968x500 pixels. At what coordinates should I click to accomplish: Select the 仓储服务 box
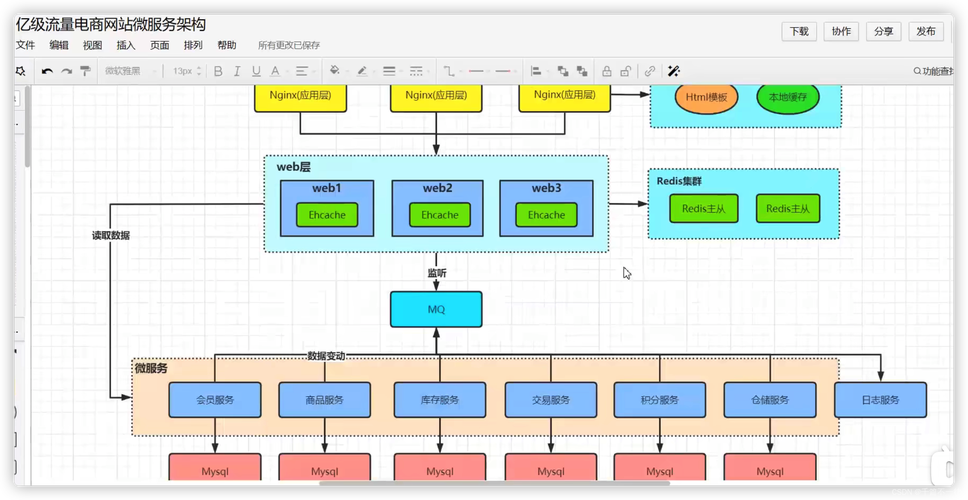click(x=770, y=400)
